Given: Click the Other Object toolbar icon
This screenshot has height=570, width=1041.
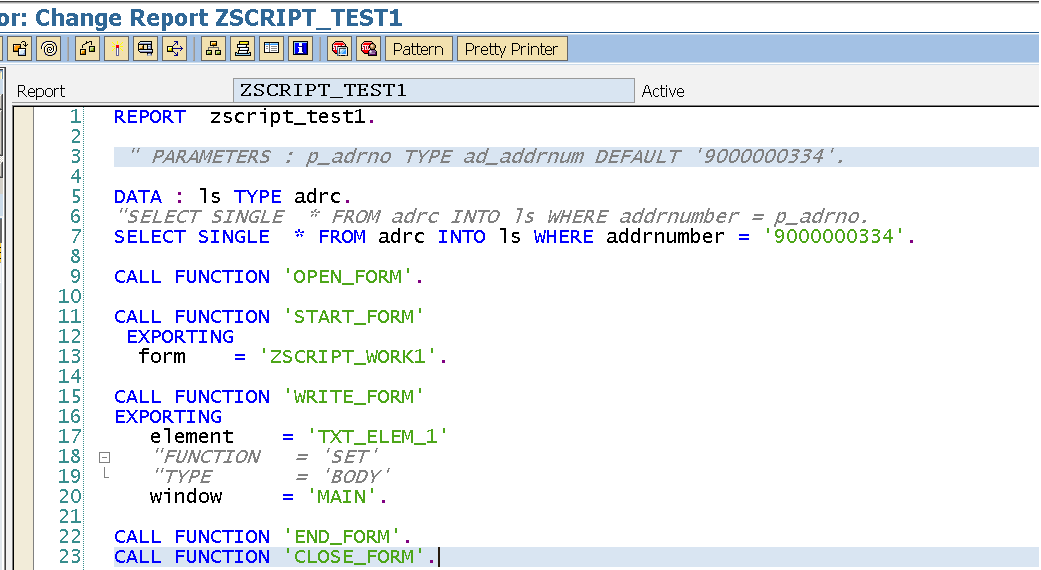Looking at the screenshot, I should pyautogui.click(x=19, y=48).
